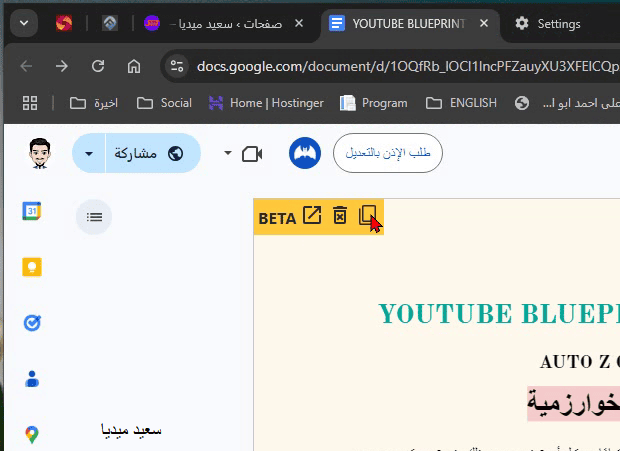Viewport: 620px width, 451px height.
Task: Open the video meeting camera icon
Action: tap(251, 153)
